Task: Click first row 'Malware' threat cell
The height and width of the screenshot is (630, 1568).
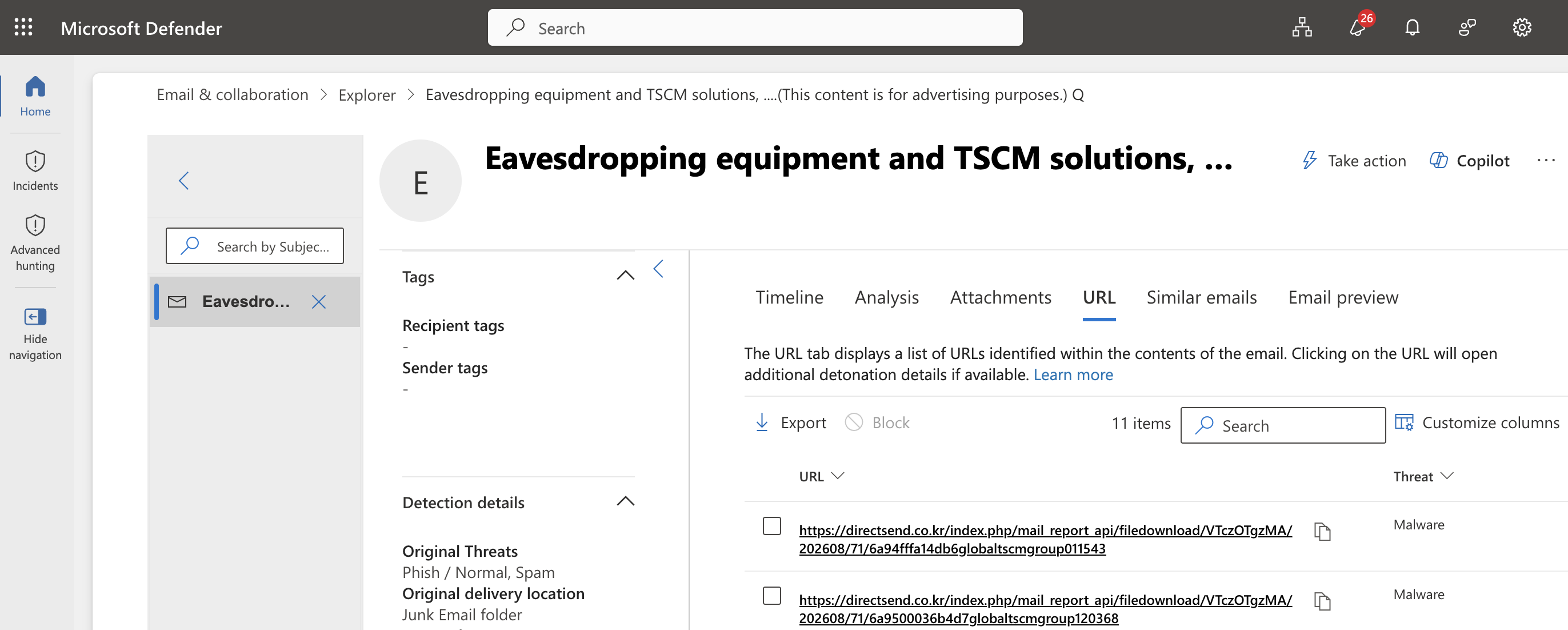Action: 1418,525
